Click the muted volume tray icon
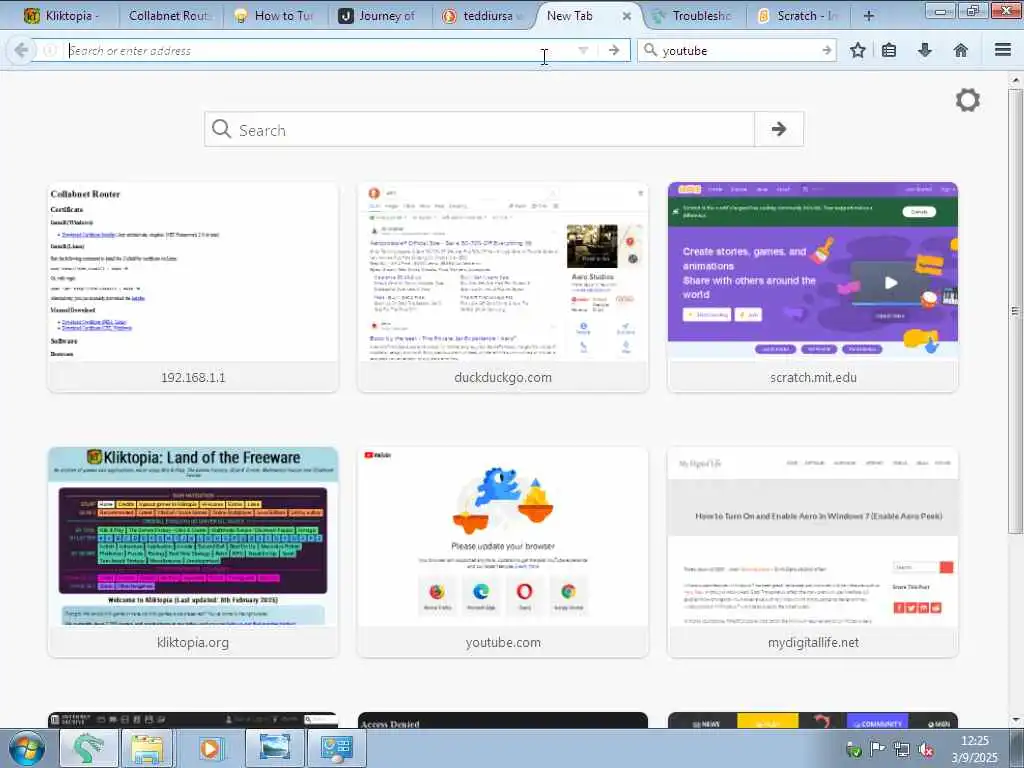Image resolution: width=1024 pixels, height=768 pixels. pyautogui.click(x=926, y=750)
